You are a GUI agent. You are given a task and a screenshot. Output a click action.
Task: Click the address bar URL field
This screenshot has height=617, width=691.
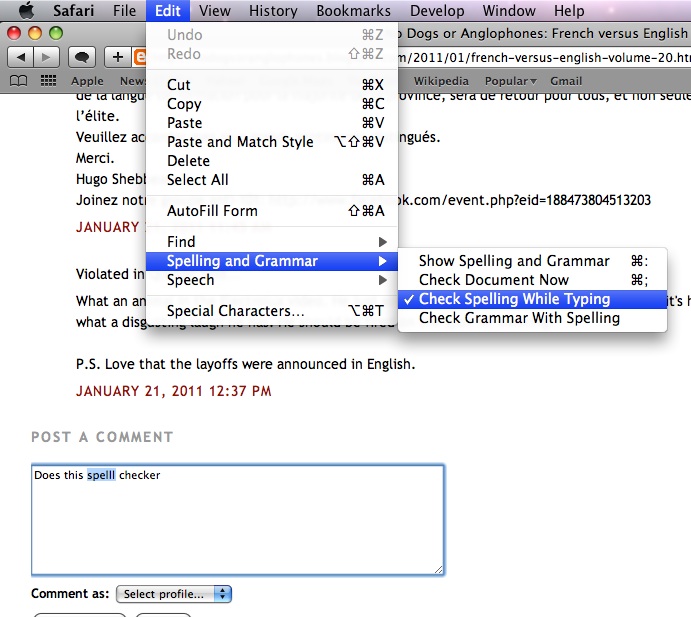click(x=544, y=57)
